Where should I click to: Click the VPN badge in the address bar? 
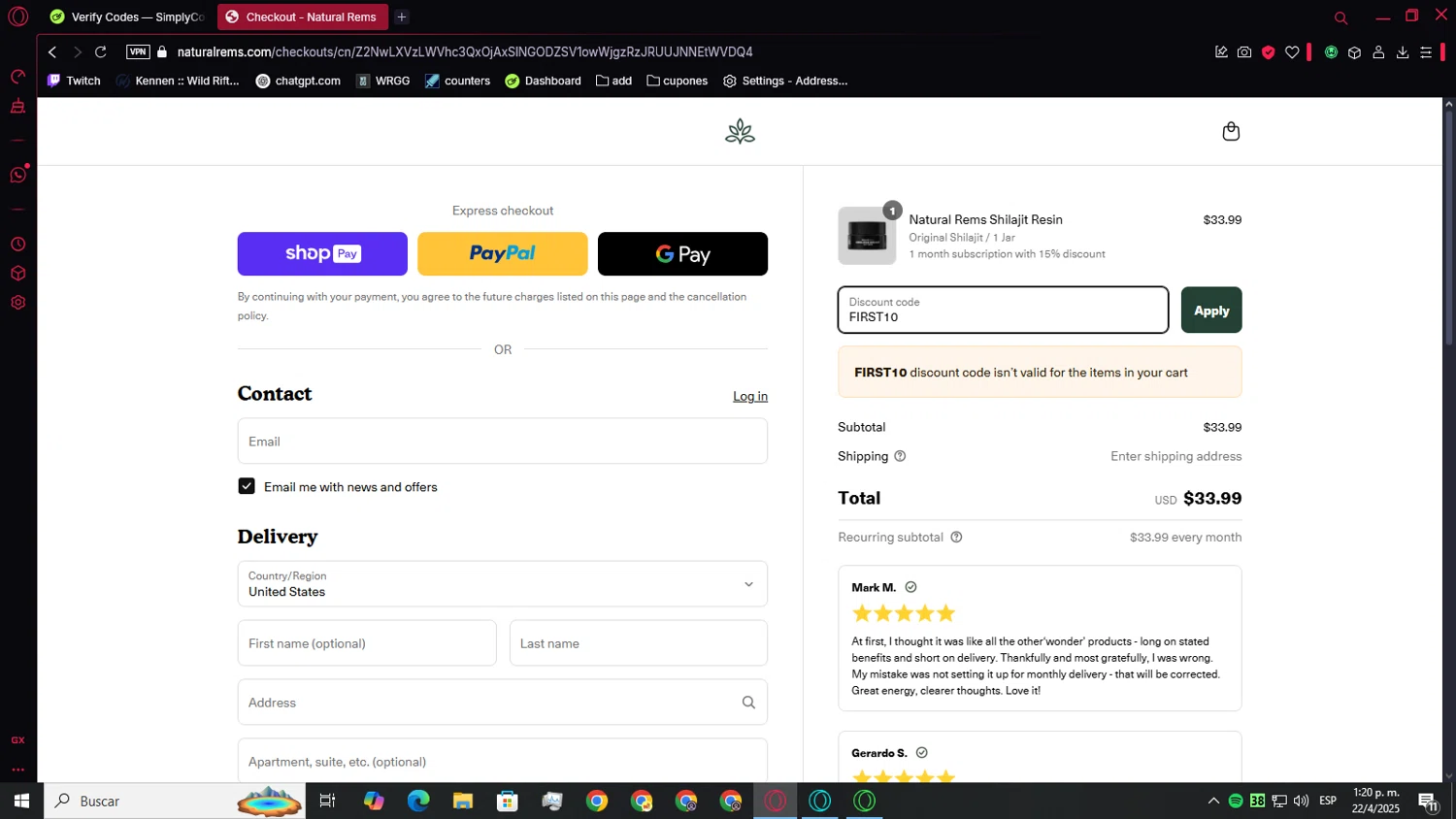pos(138,52)
